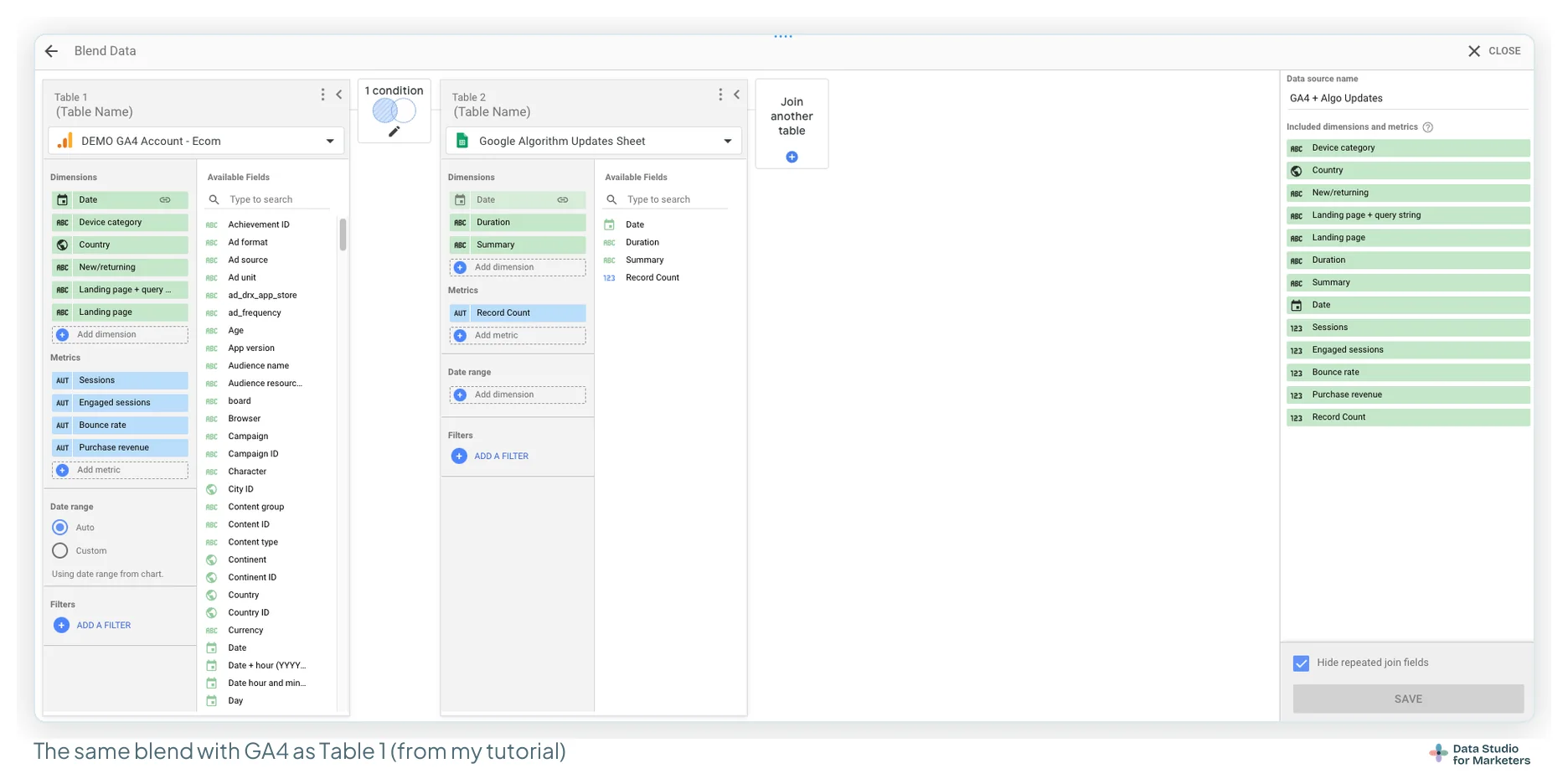
Task: Click the SAVE button
Action: click(1408, 699)
